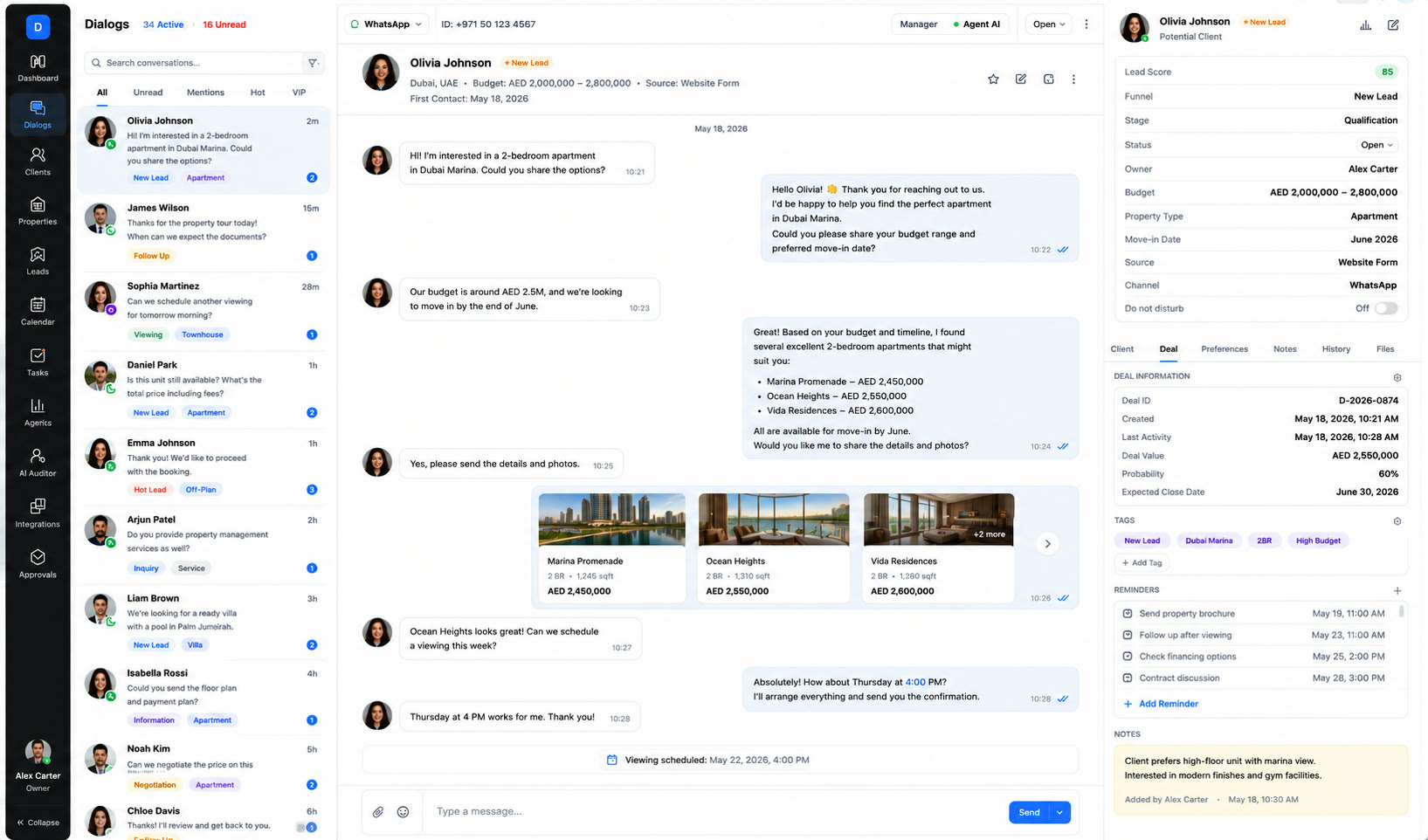
Task: Click the Search conversations field
Action: (195, 63)
